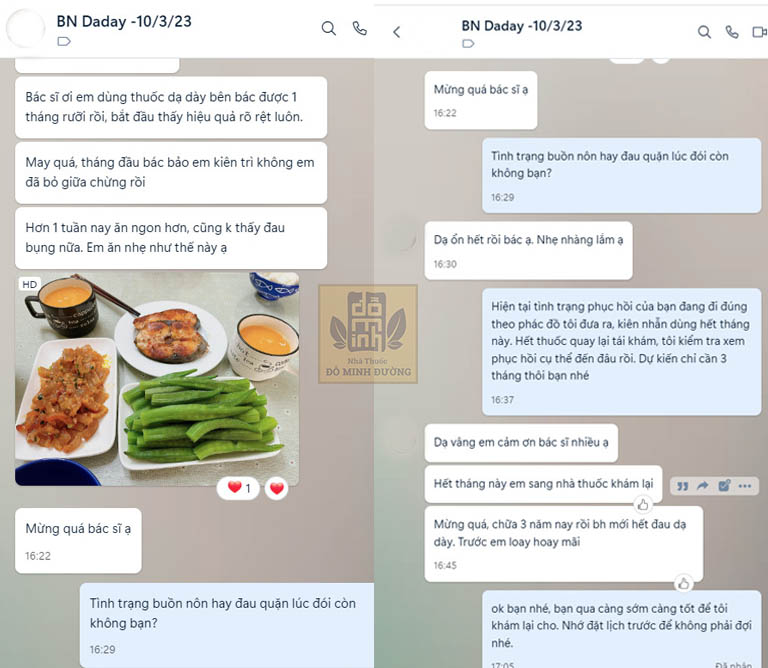Click the Đỗ Minh Đường watermark logo
The image size is (768, 668).
click(x=368, y=334)
